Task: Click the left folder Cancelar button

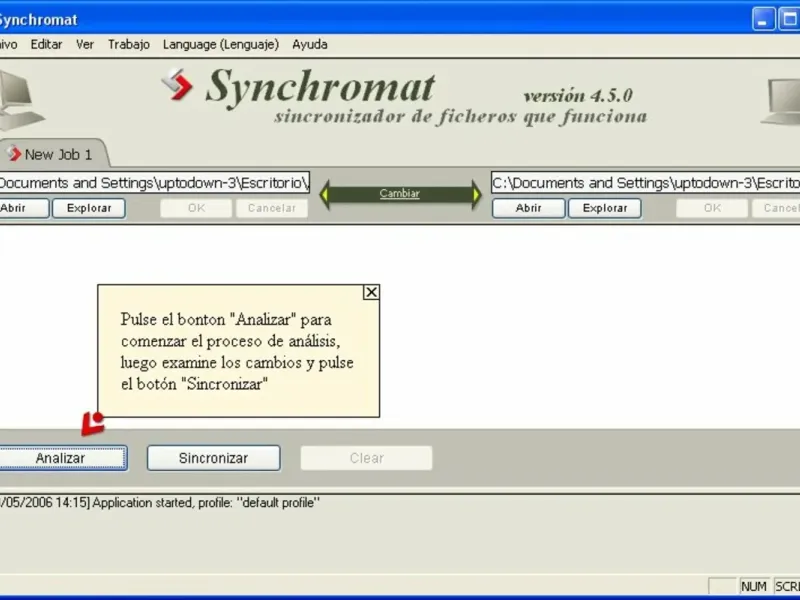Action: [272, 208]
